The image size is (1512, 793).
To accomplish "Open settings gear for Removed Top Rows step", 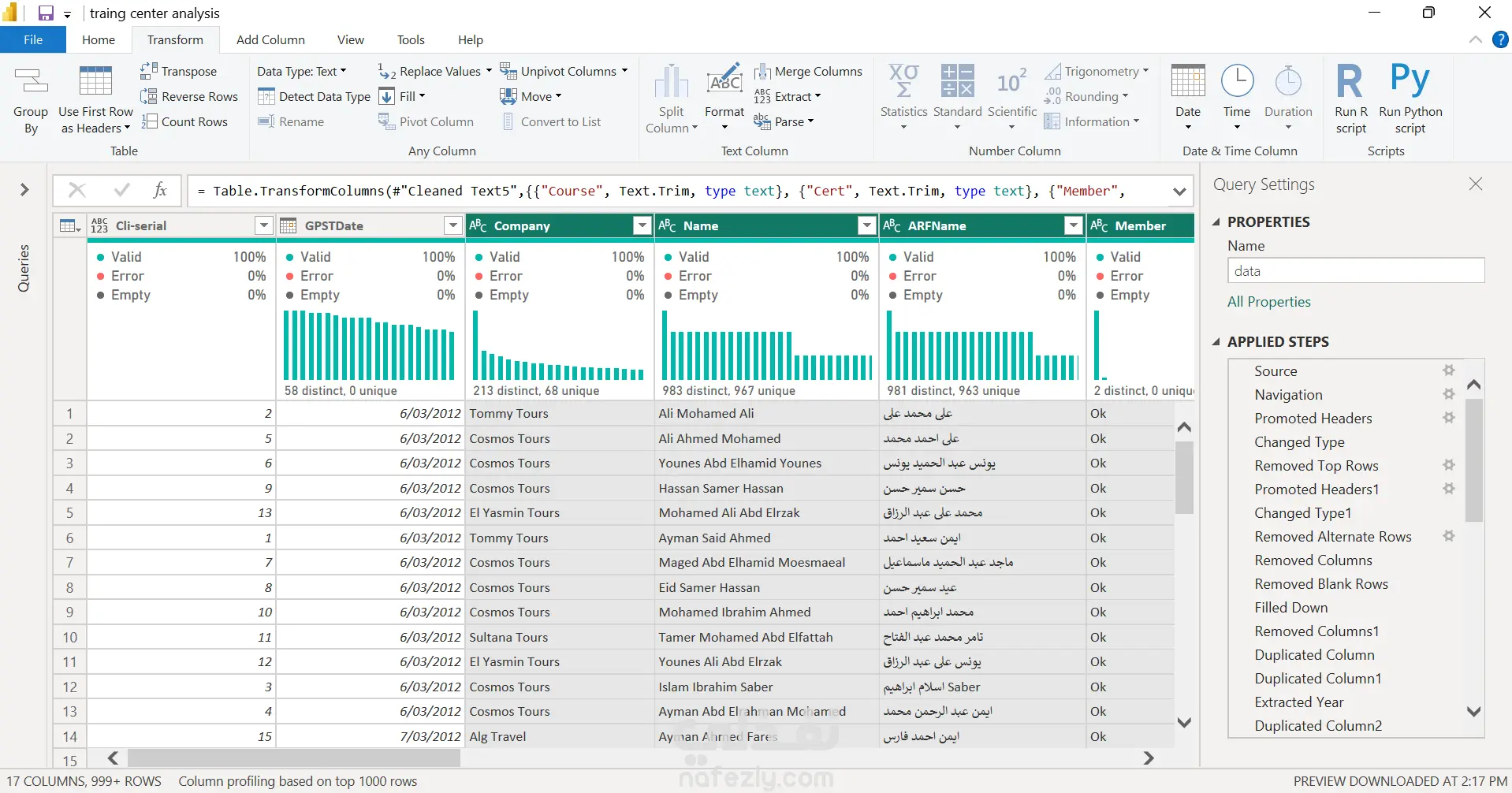I will coord(1448,465).
